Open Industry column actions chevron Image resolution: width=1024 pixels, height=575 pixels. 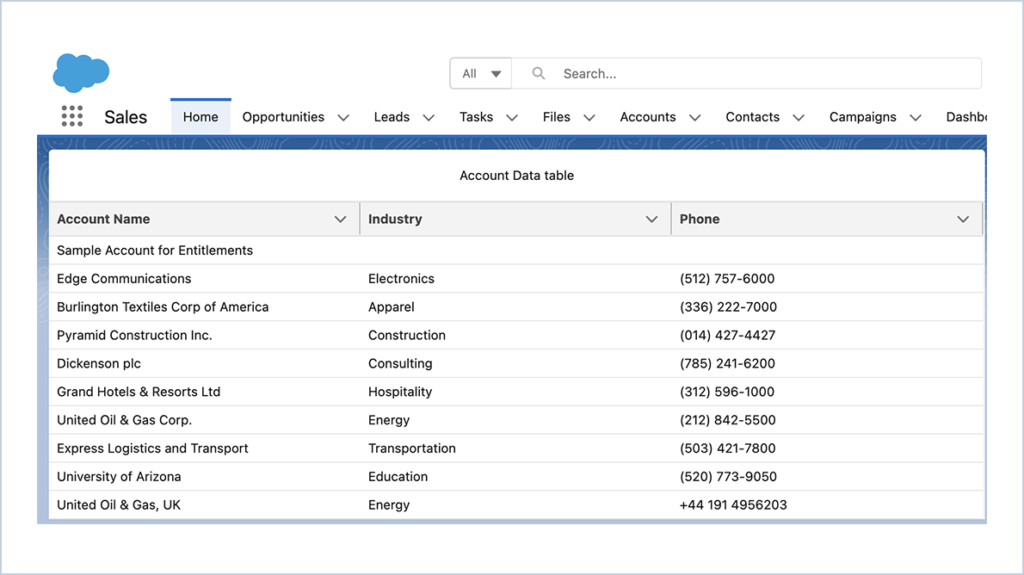pos(652,219)
